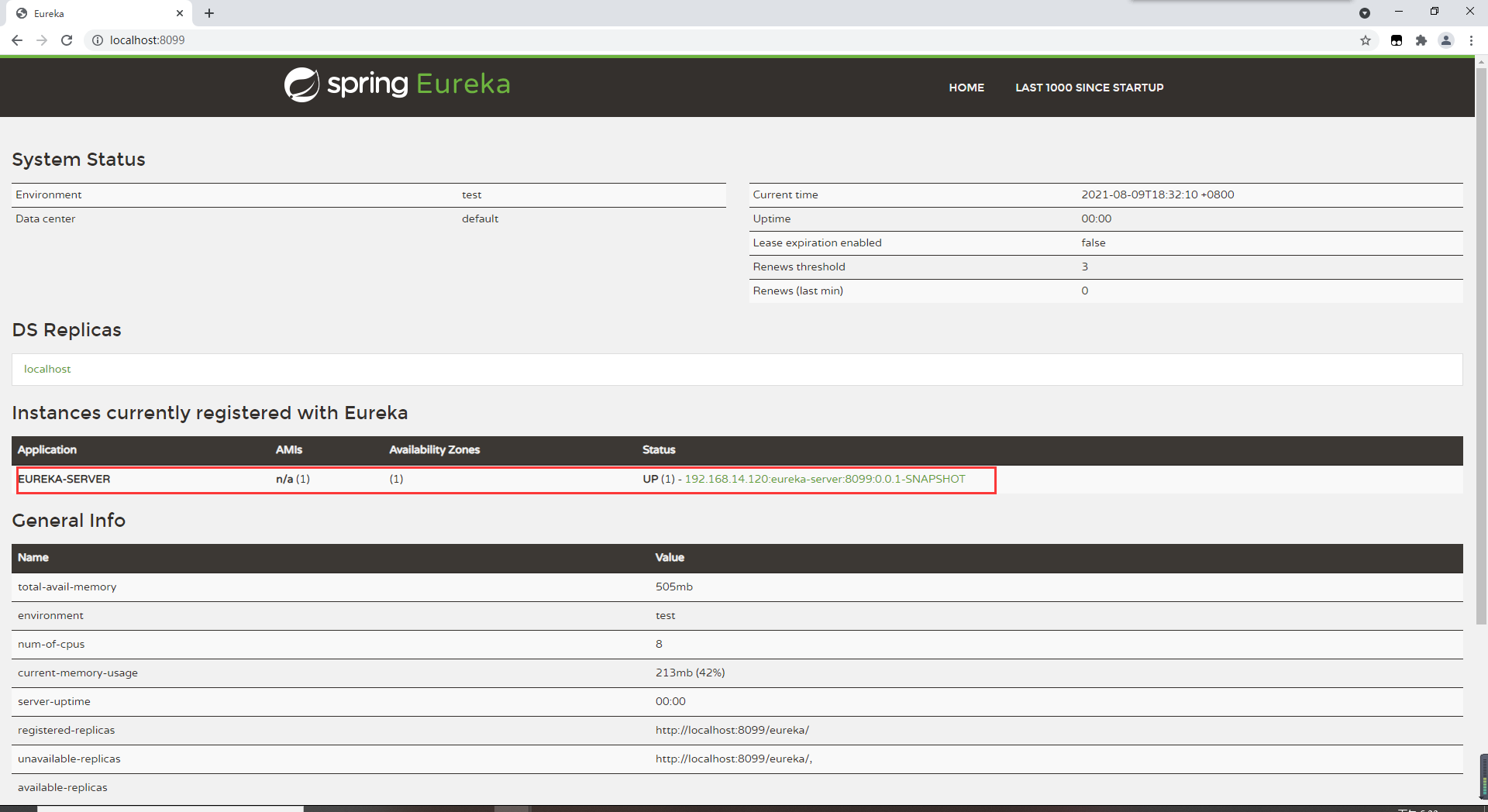Click the current-memory-usage 213mb (42%) value

click(x=691, y=673)
